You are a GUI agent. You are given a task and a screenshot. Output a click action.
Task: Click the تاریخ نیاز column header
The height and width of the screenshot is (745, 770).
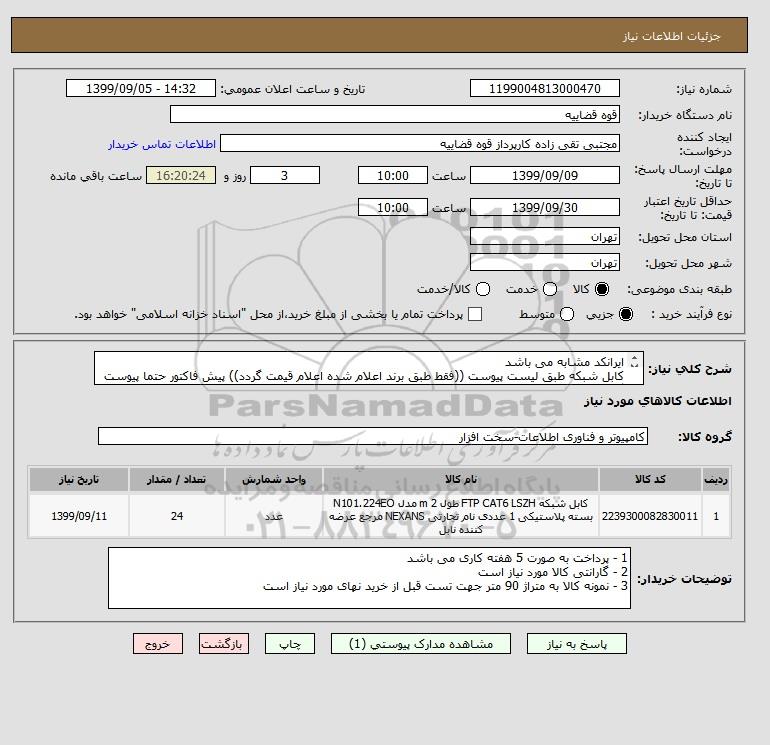[x=79, y=479]
